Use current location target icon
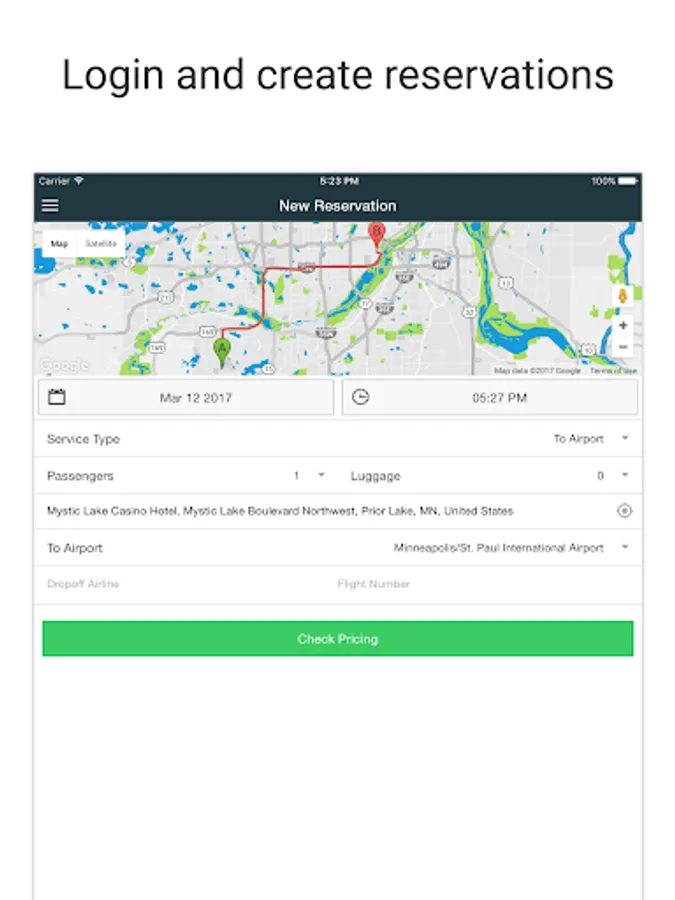 624,511
